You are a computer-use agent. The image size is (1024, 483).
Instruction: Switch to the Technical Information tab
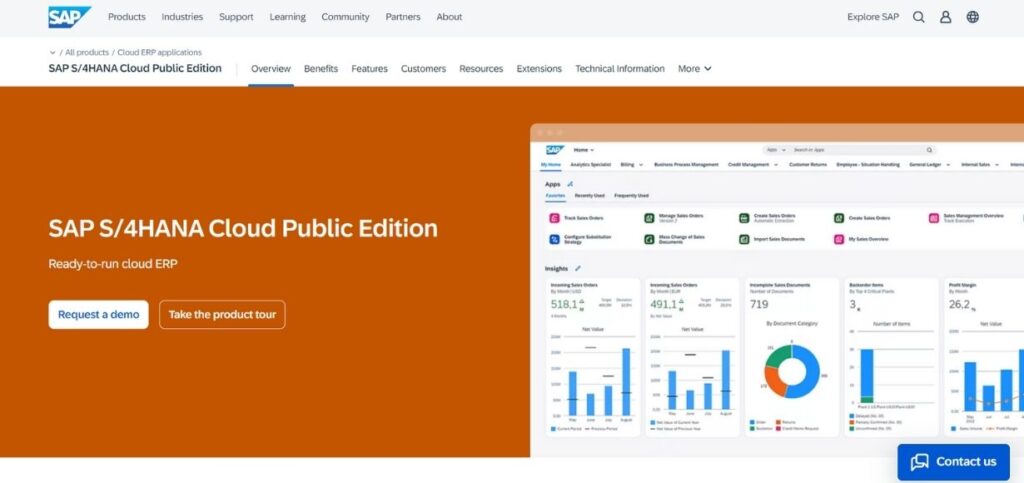[x=620, y=69]
